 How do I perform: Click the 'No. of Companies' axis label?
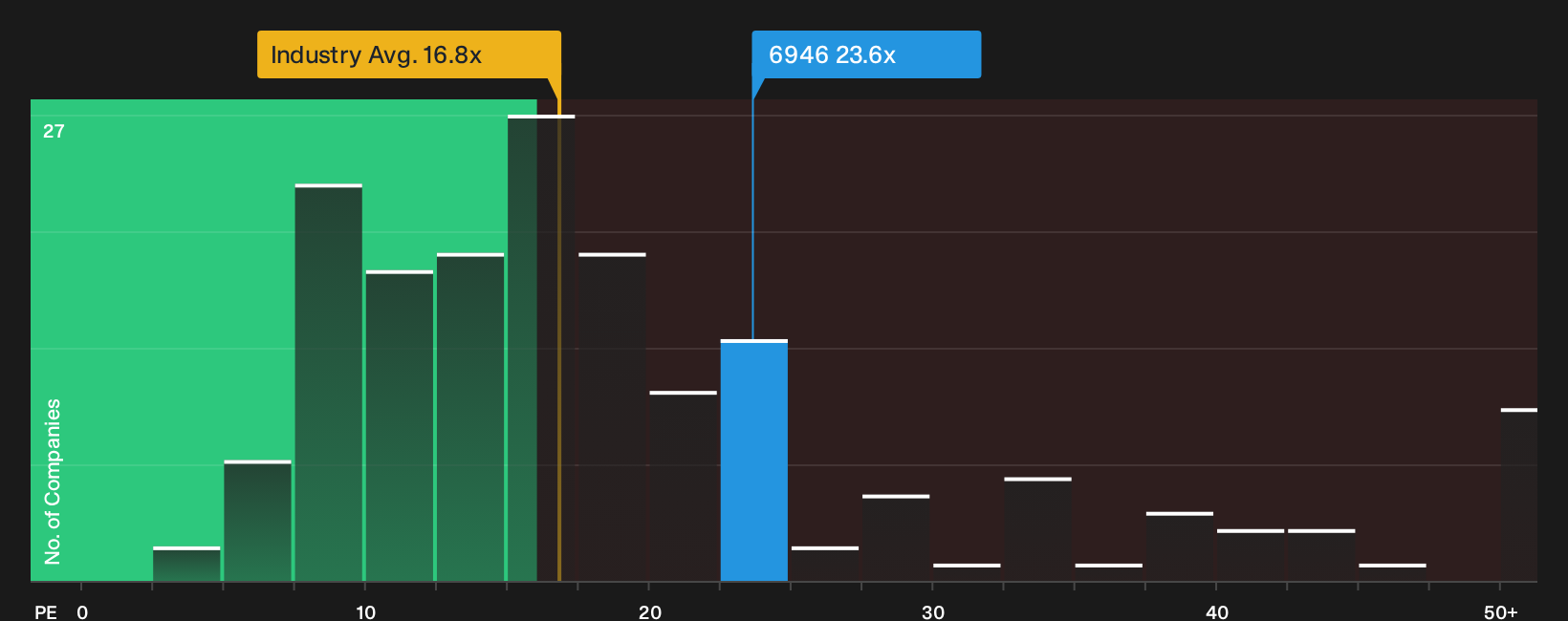point(53,482)
